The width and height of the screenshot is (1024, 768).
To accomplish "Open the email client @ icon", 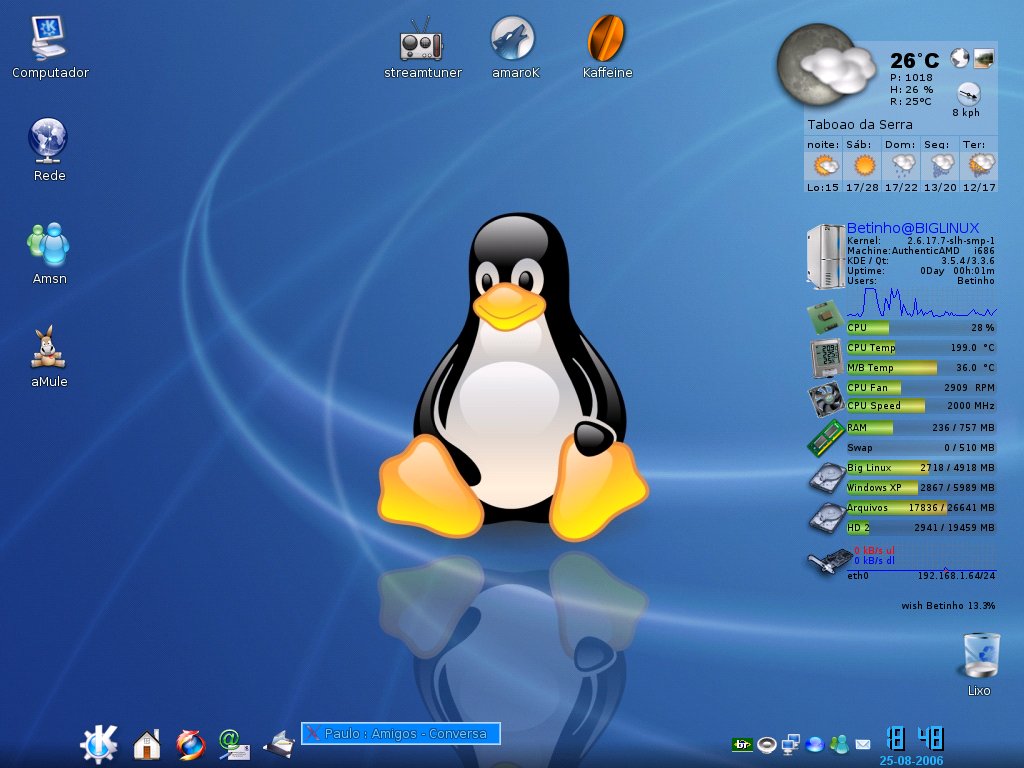I will point(234,744).
